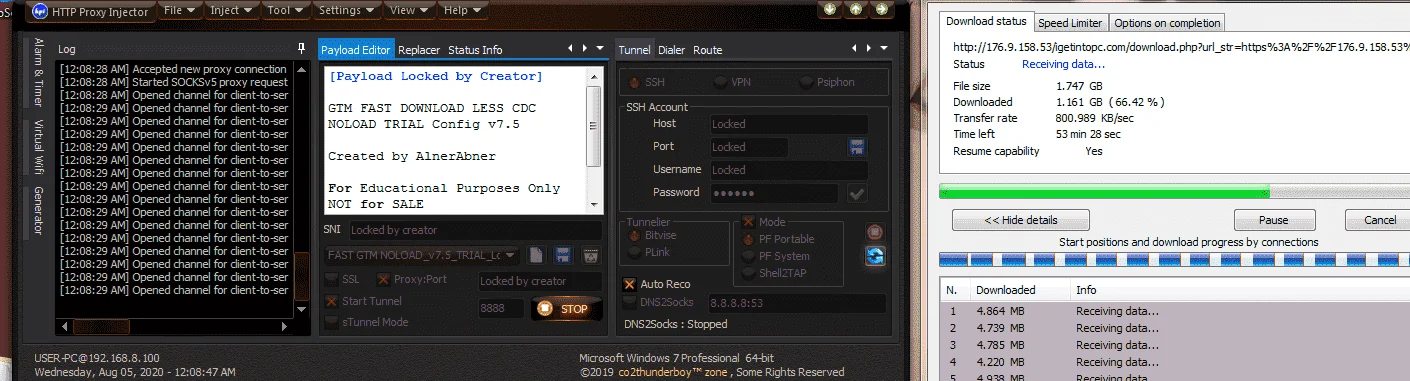Viewport: 1410px width, 381px height.
Task: Toggle the Start Tunnel checkbox
Action: (x=332, y=301)
